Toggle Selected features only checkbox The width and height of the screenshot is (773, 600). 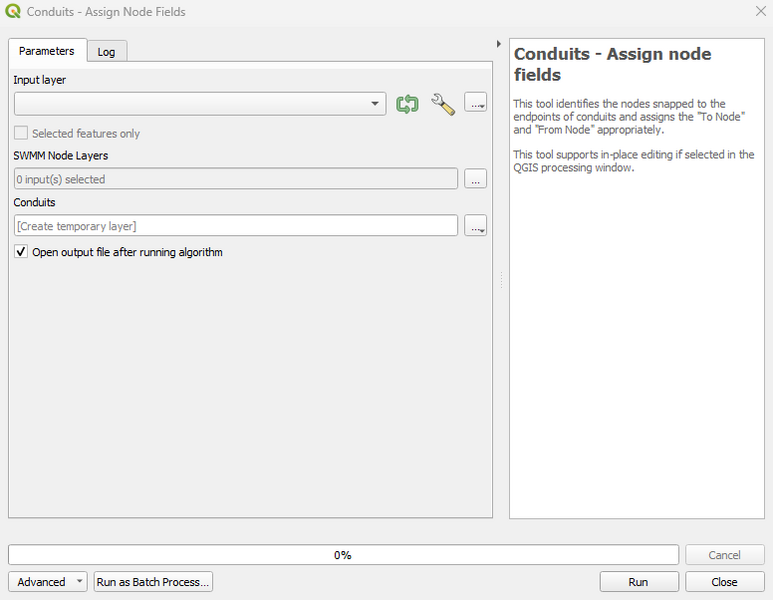click(21, 133)
